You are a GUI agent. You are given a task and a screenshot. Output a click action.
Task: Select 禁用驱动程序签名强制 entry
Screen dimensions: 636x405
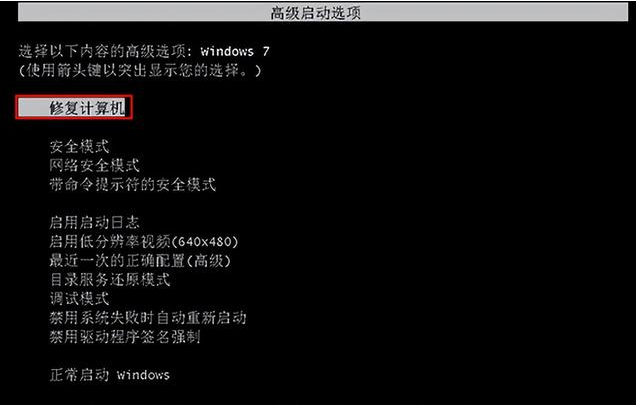tap(125, 337)
